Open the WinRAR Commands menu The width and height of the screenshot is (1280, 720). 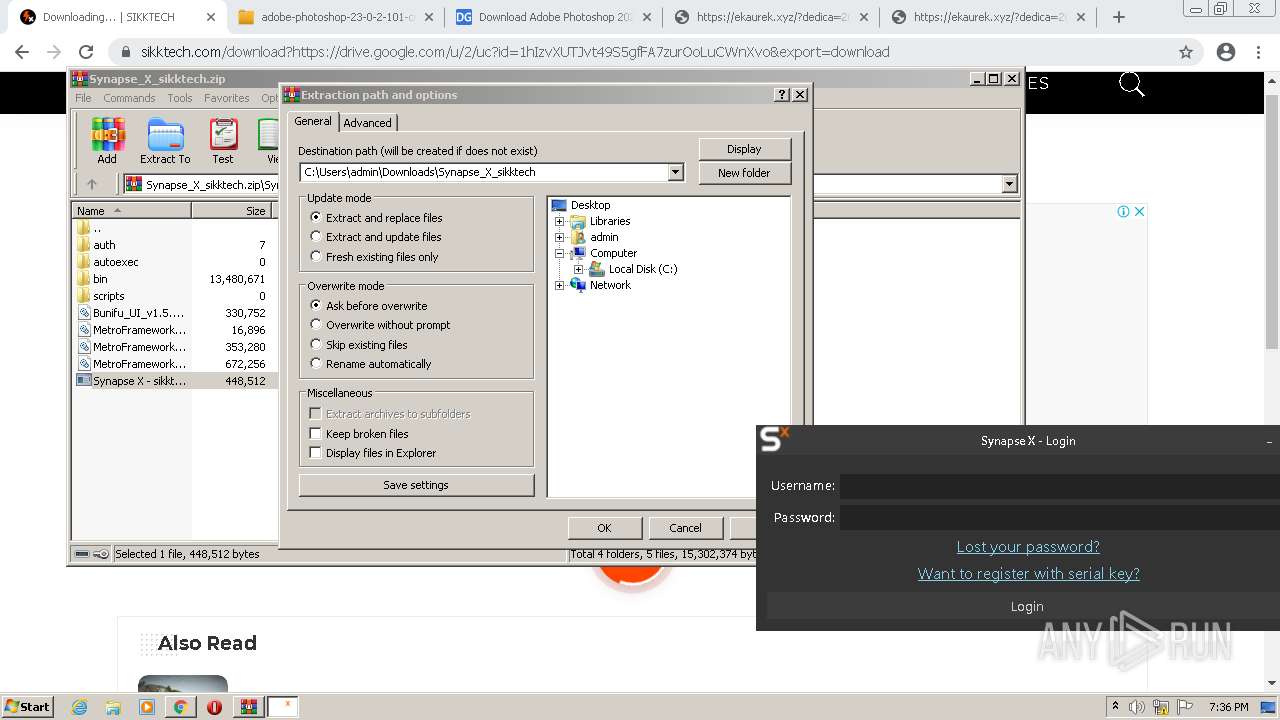[129, 98]
